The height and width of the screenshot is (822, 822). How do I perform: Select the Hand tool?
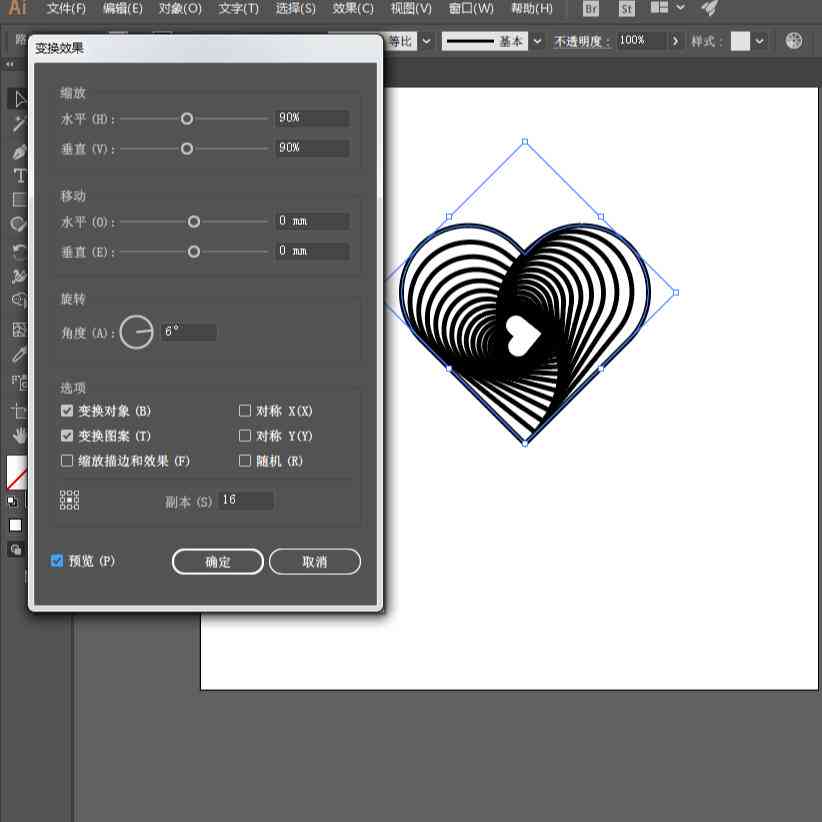click(x=19, y=435)
